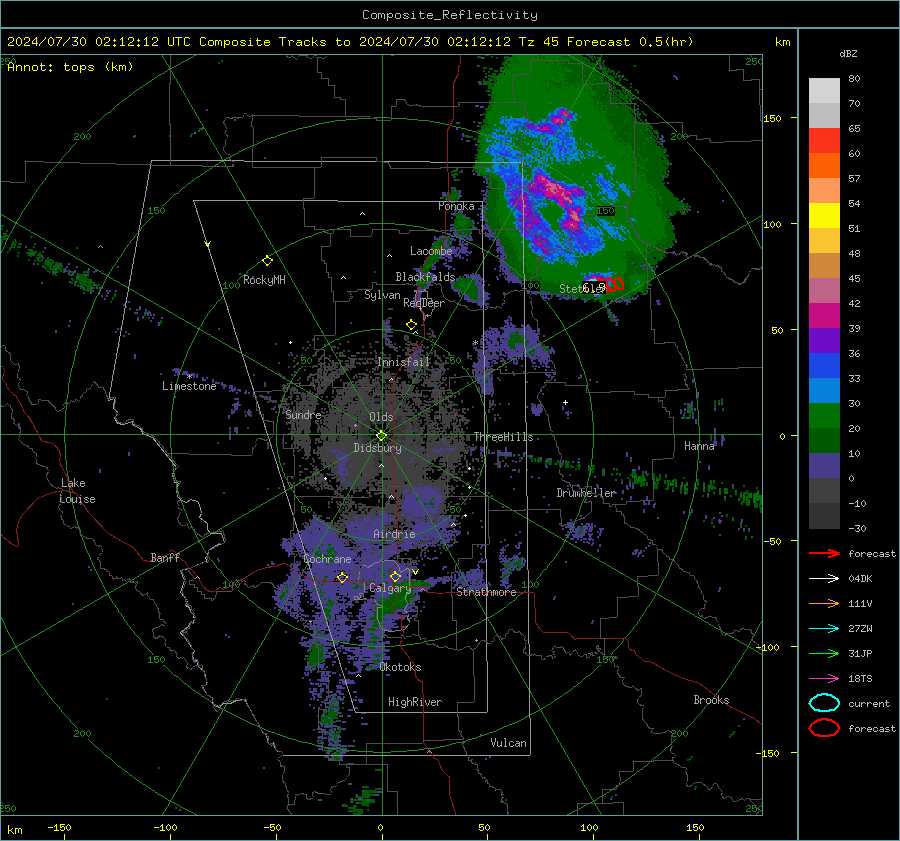Click the magenta swatch in dBZ scale

[x=824, y=316]
